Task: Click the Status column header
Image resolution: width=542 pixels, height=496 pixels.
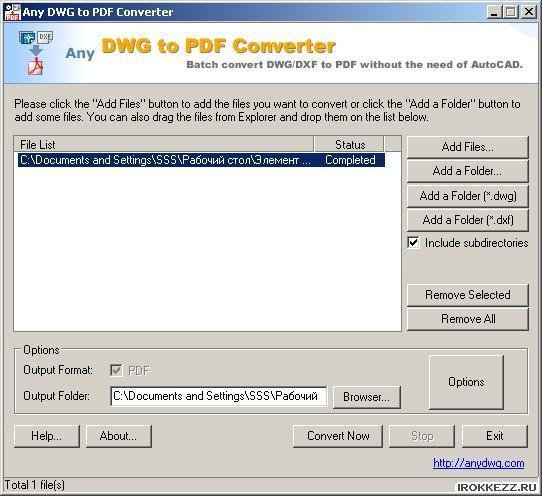Action: 349,144
